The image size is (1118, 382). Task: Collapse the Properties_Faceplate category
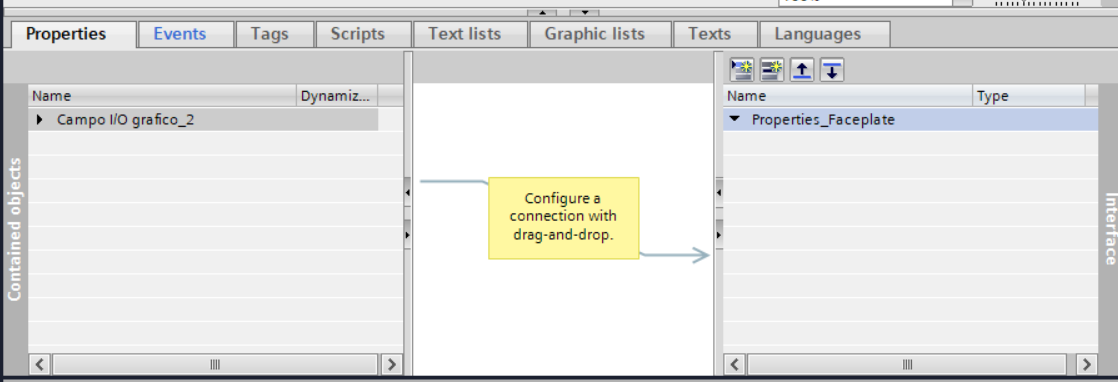click(735, 119)
